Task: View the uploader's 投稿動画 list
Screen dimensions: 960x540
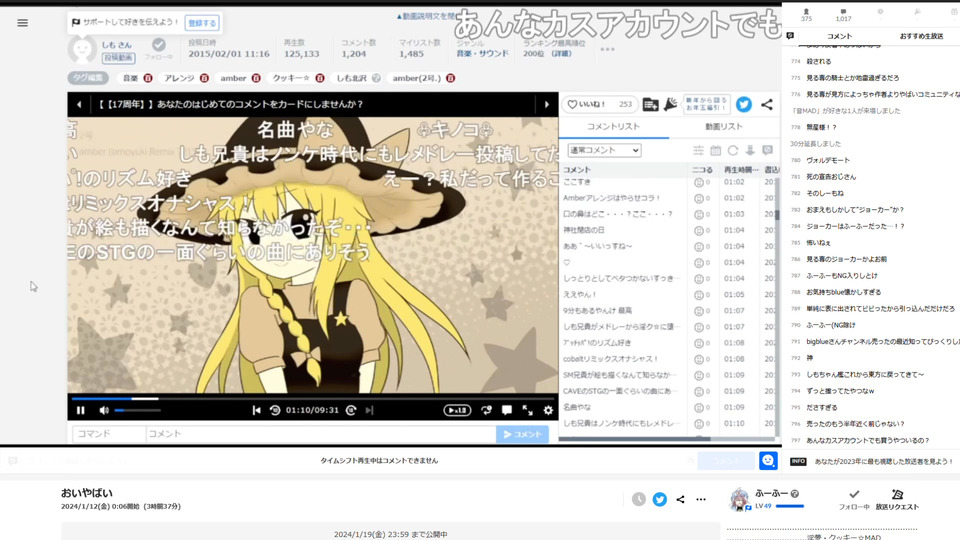Action: click(x=119, y=58)
